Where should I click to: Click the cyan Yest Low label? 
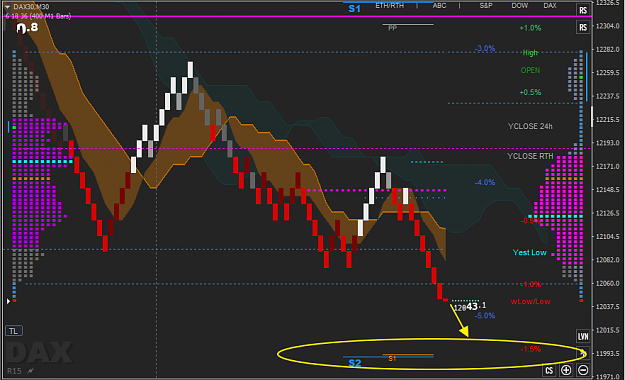pyautogui.click(x=530, y=252)
